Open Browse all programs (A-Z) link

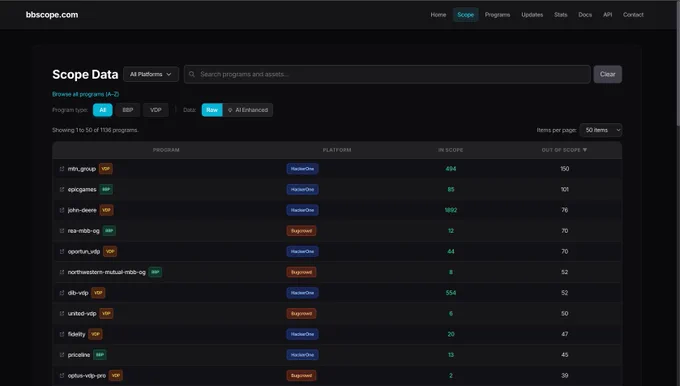click(85, 94)
